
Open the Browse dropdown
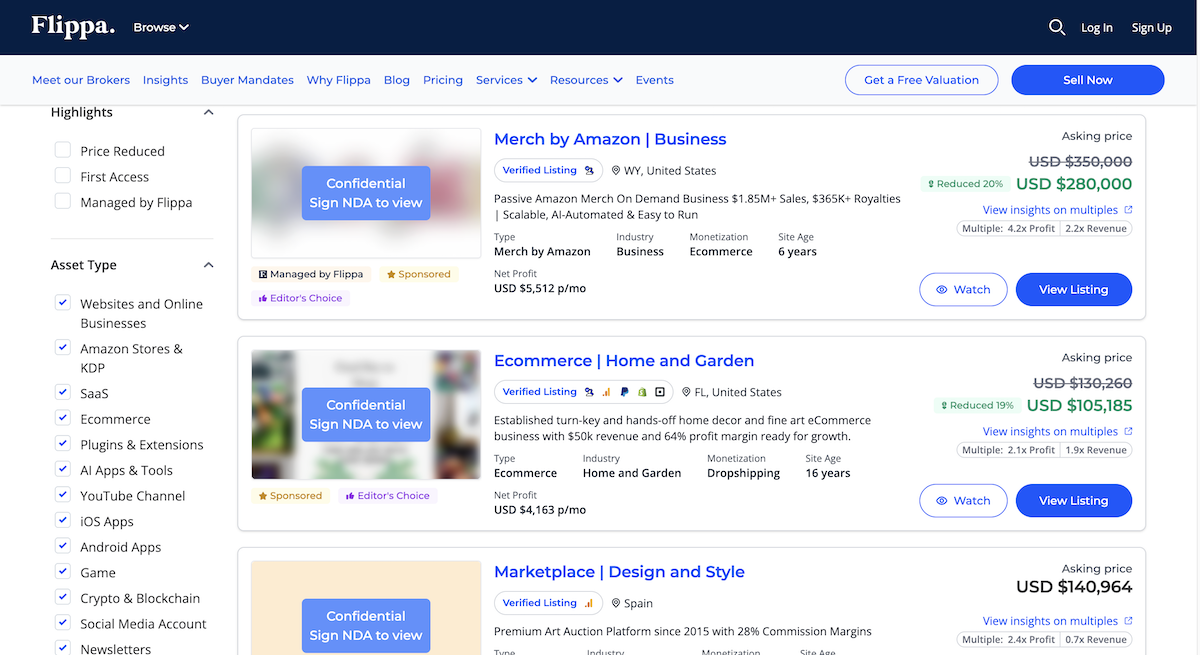(161, 27)
